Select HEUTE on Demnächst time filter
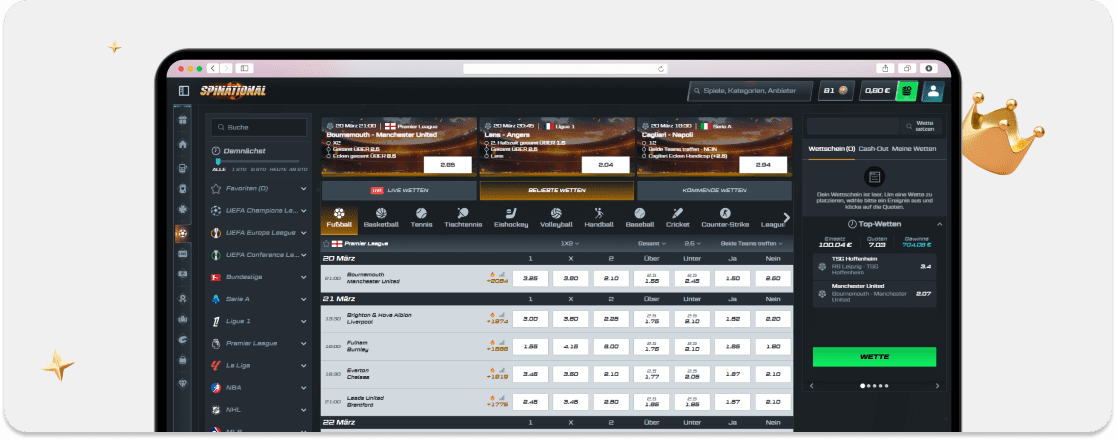1116x440 pixels. [x=278, y=169]
